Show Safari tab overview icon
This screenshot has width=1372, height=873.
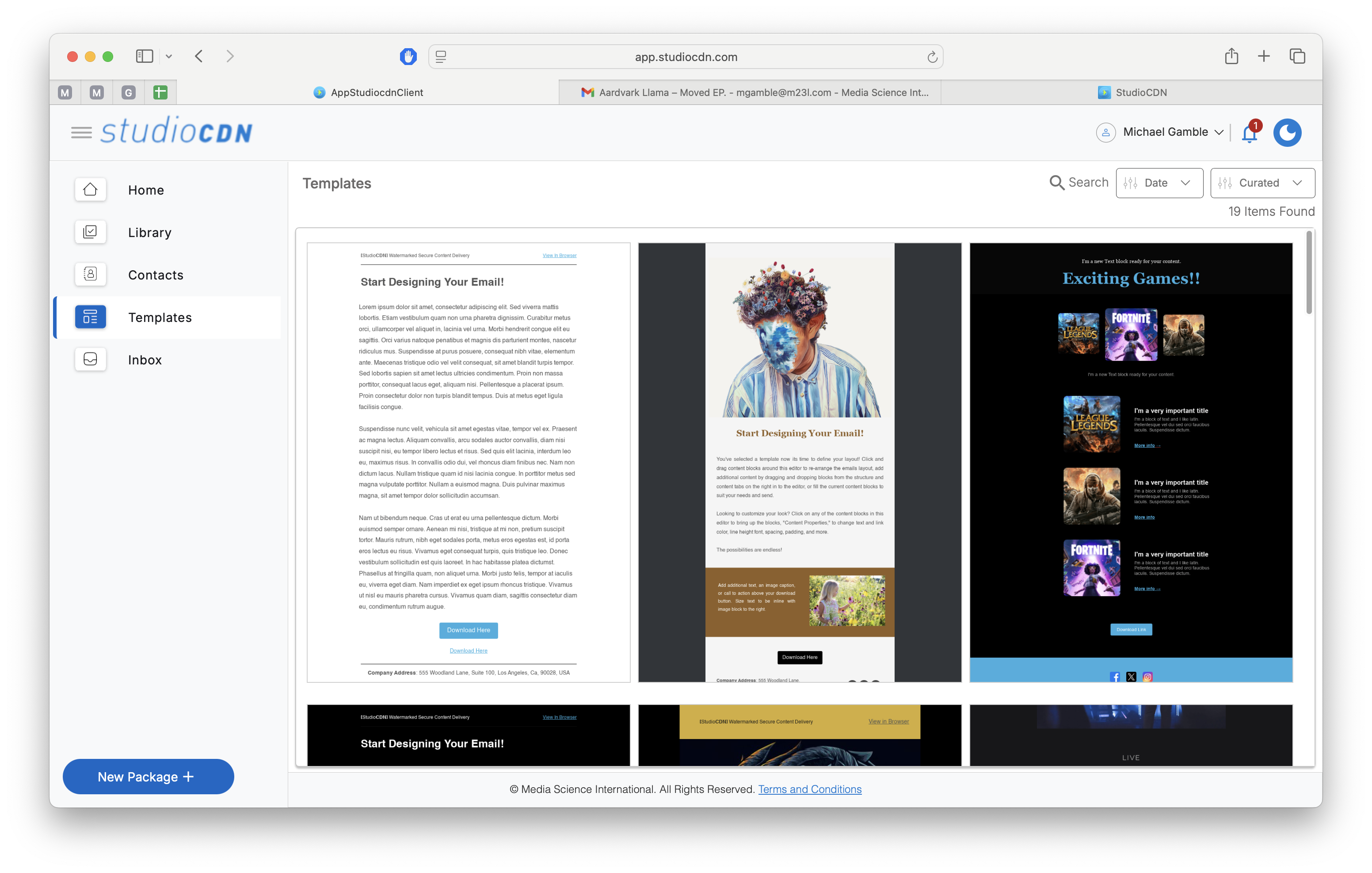point(1297,56)
